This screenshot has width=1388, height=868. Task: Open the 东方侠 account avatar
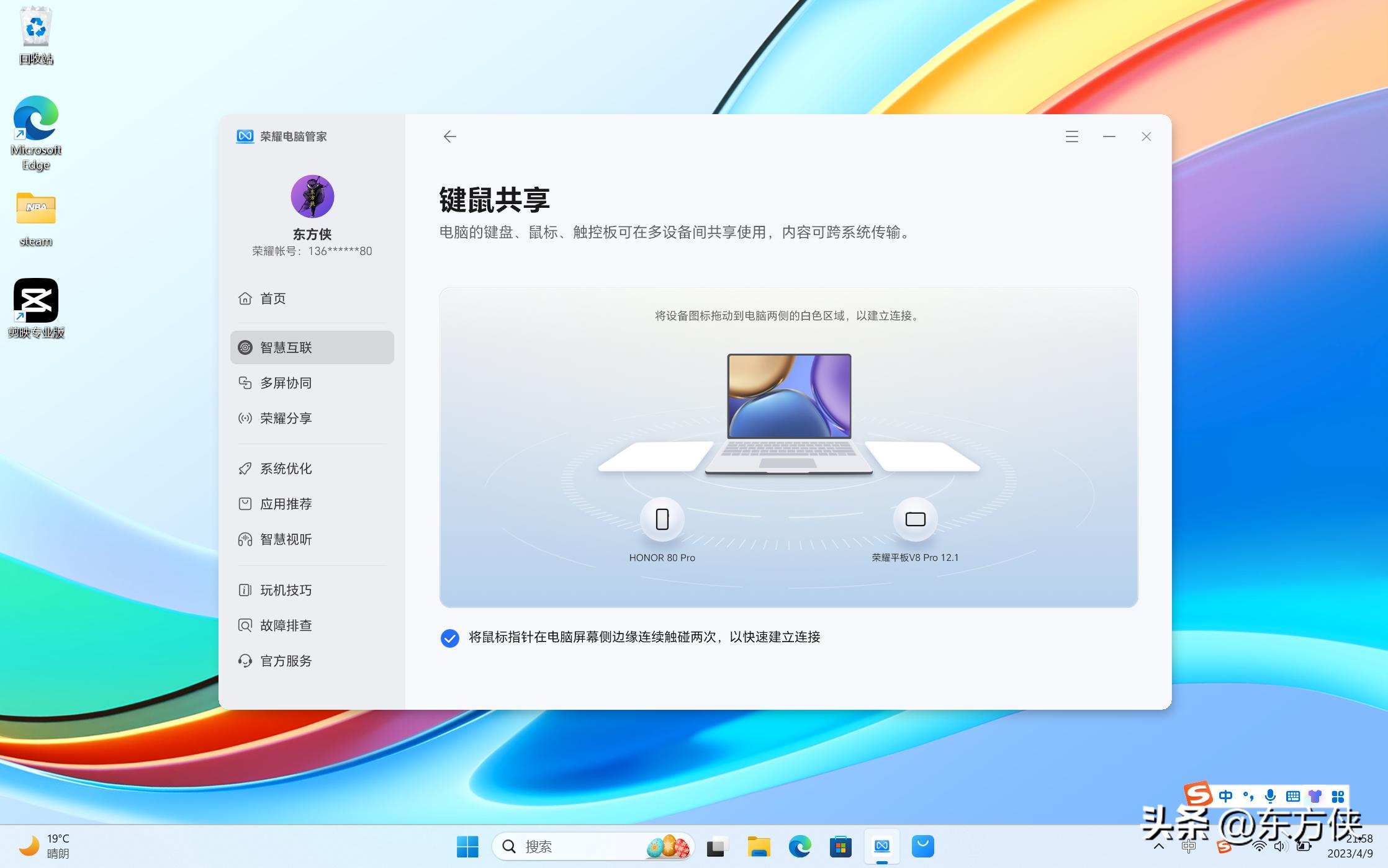312,195
